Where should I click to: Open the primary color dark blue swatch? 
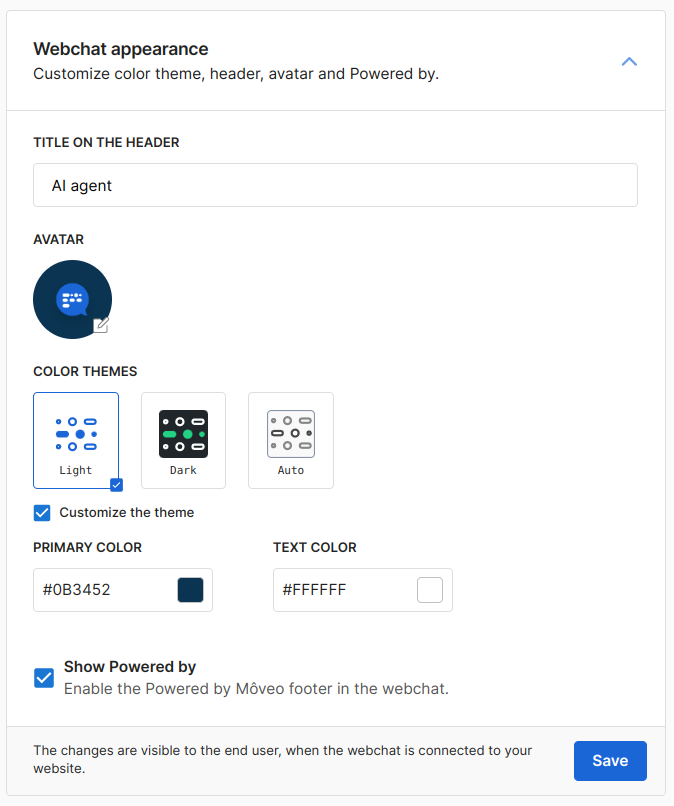pos(190,590)
